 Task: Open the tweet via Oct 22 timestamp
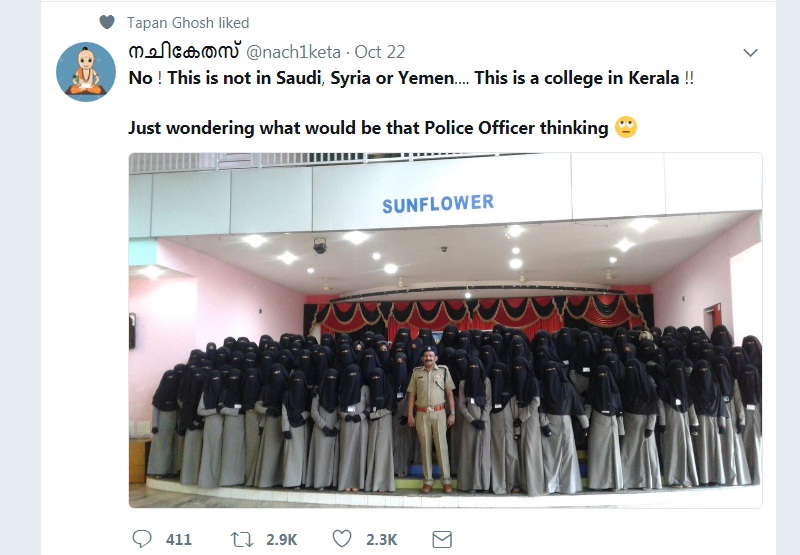pos(380,52)
